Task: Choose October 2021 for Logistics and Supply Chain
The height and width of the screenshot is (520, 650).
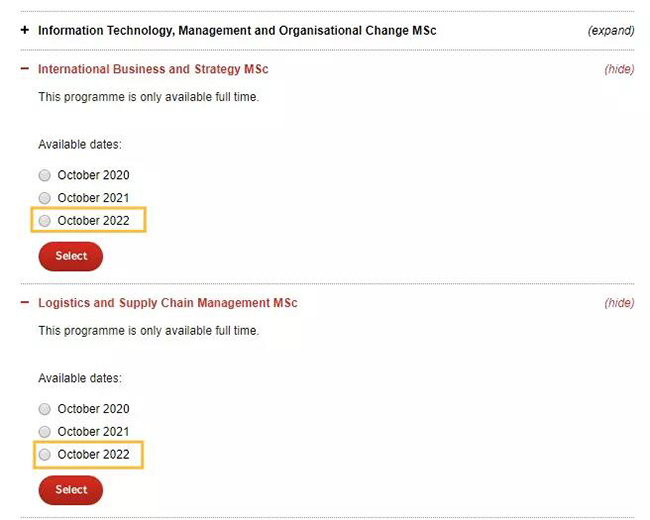Action: pyautogui.click(x=45, y=432)
